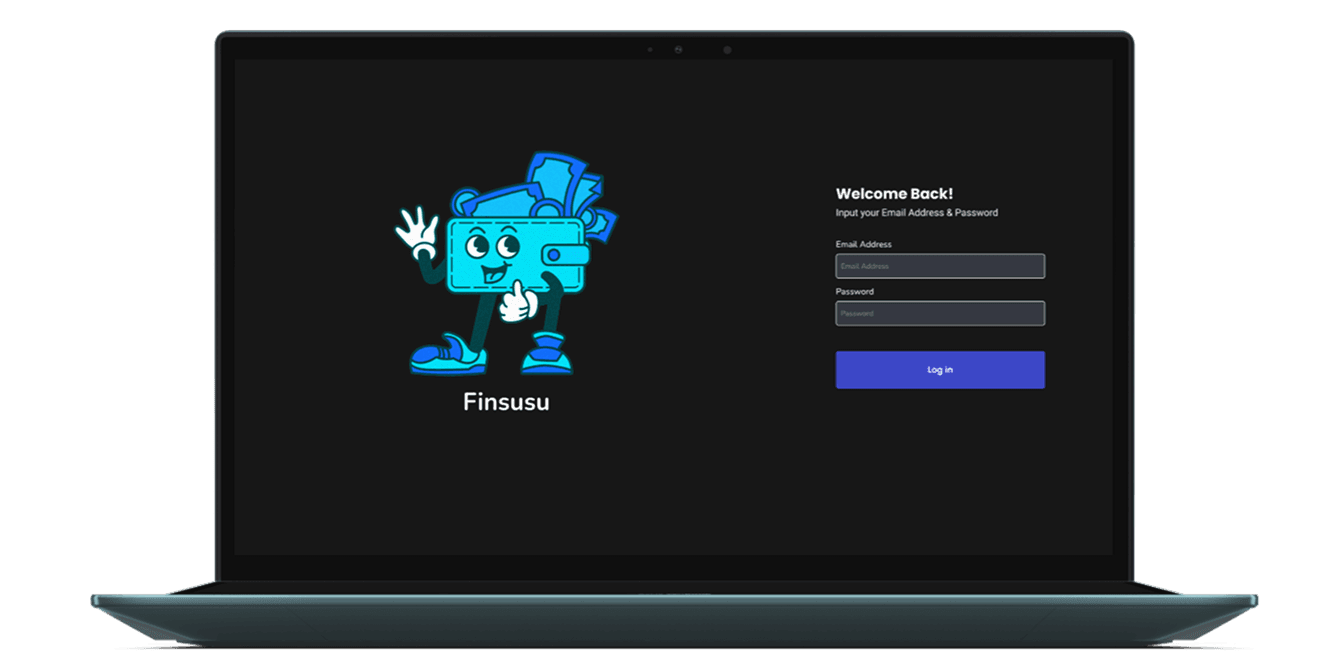Select the Email Address input field
This screenshot has height=661, width=1344.
939,266
